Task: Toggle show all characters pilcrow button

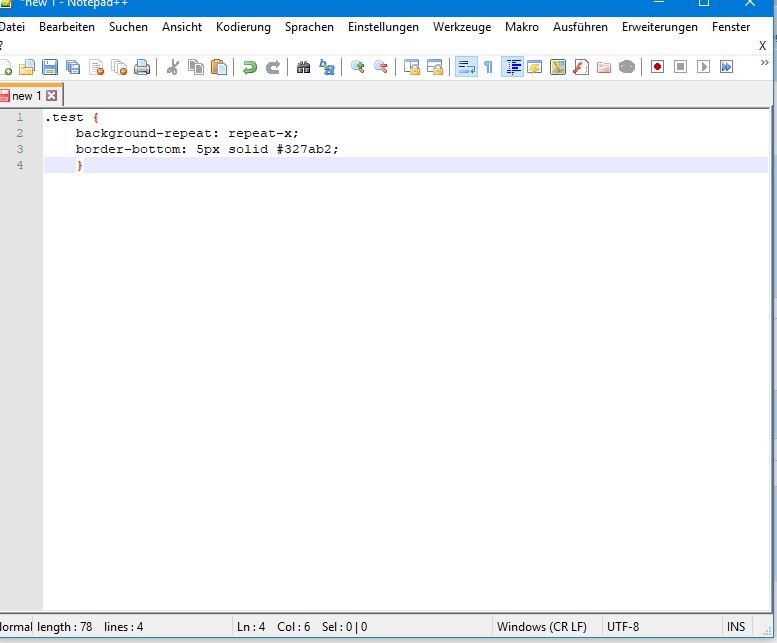Action: coord(488,67)
